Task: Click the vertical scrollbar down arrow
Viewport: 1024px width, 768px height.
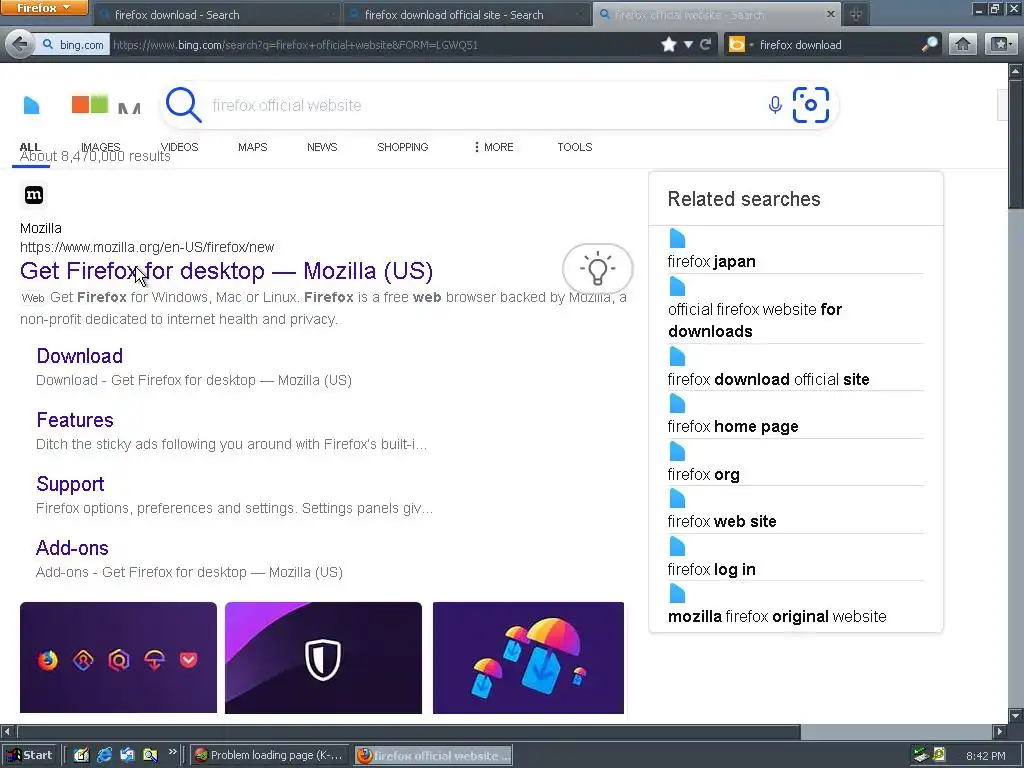Action: coord(1016,715)
